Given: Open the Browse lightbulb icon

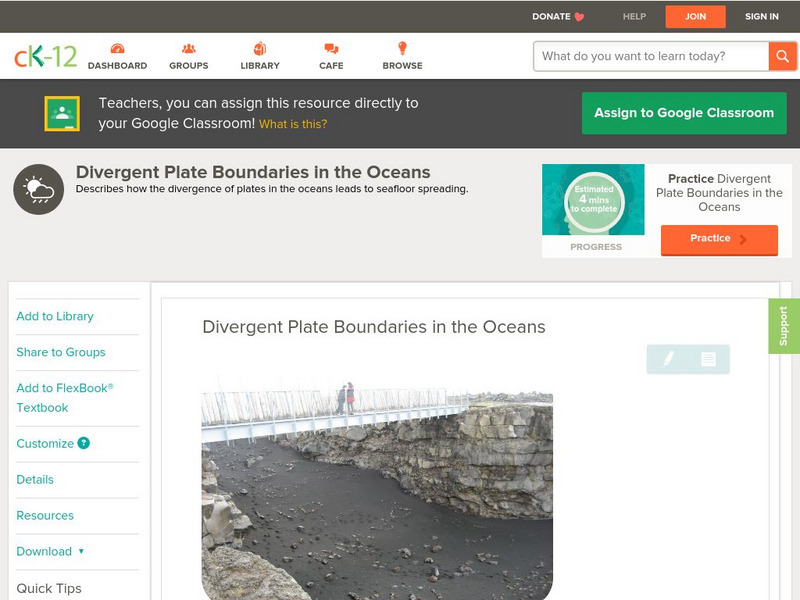Looking at the screenshot, I should coord(402,48).
